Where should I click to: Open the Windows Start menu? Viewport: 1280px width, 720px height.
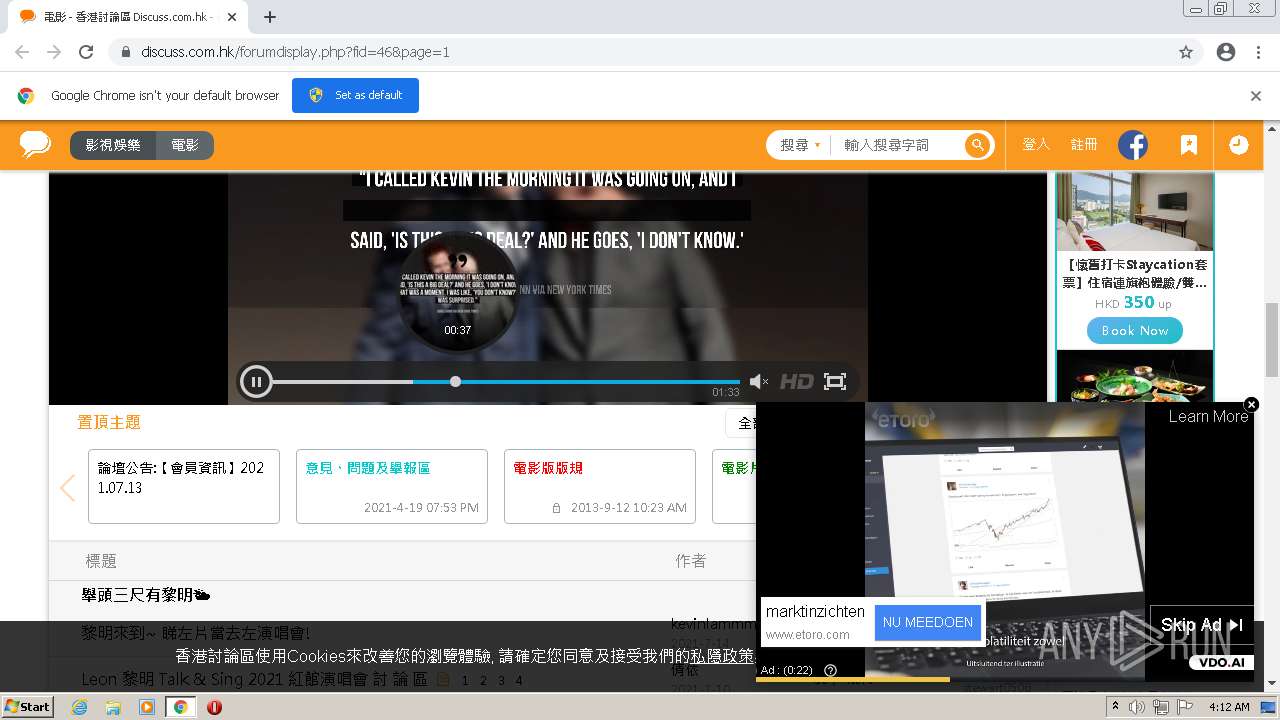coord(28,707)
